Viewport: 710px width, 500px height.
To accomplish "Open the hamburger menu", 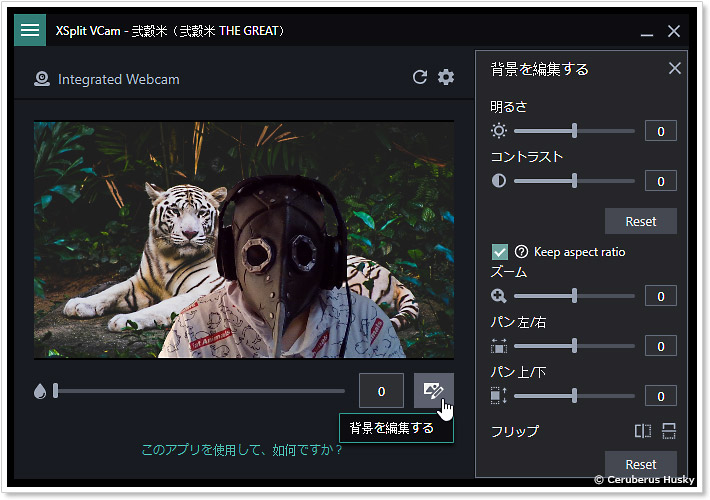I will [30, 30].
